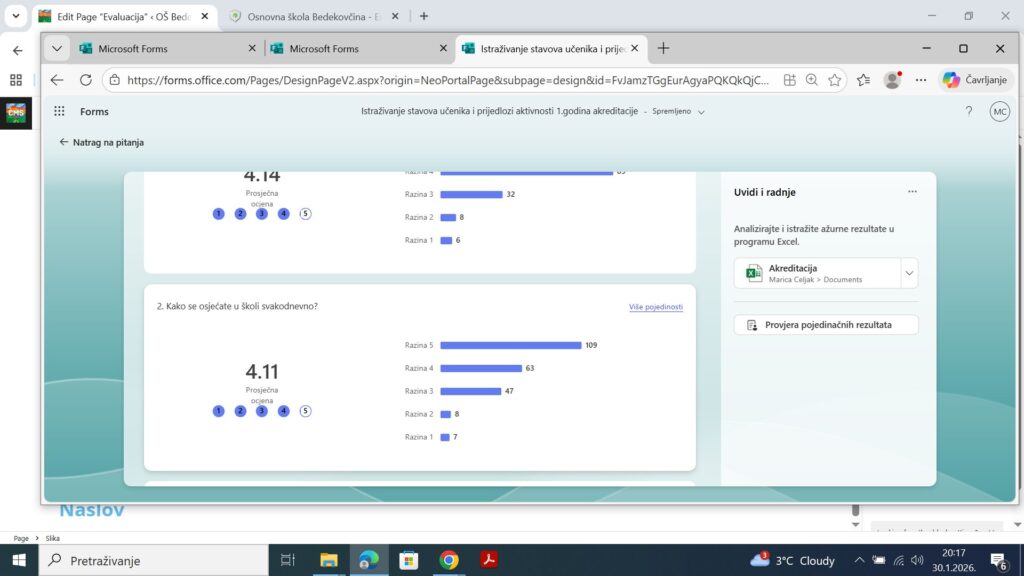The image size is (1024, 576).
Task: Open more options in Uvidi i radnje
Action: (912, 192)
